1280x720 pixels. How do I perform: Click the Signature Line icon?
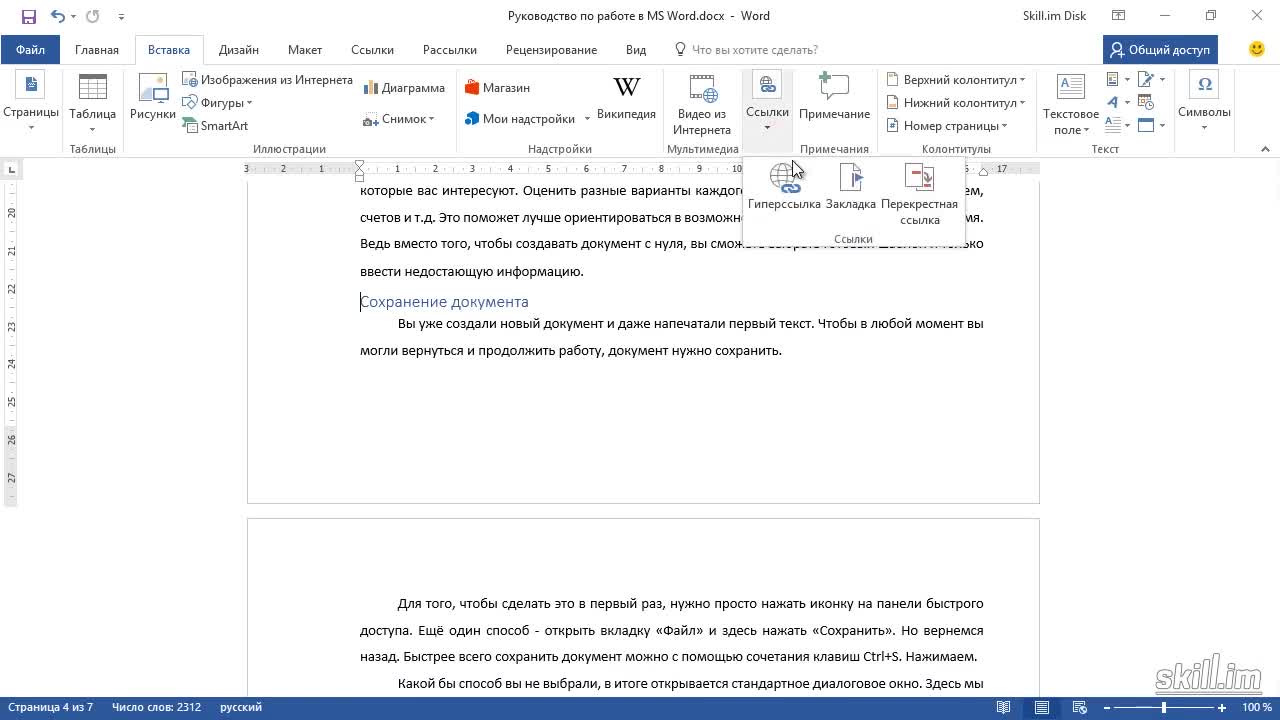(1146, 79)
